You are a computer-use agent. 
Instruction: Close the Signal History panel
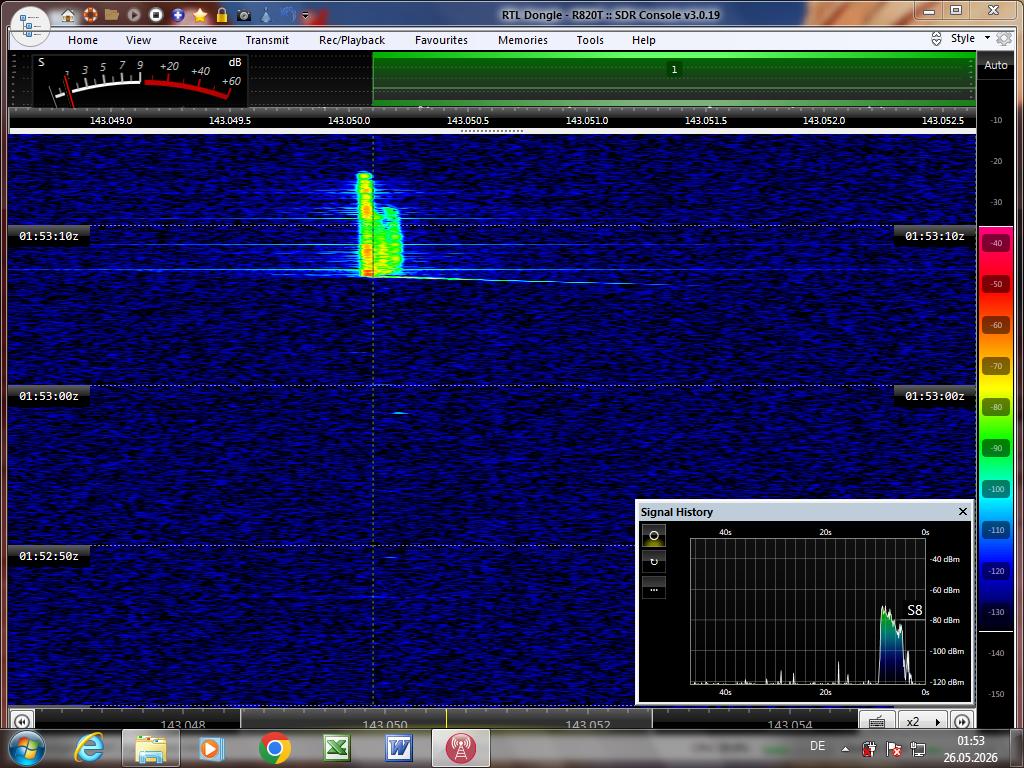click(x=963, y=511)
